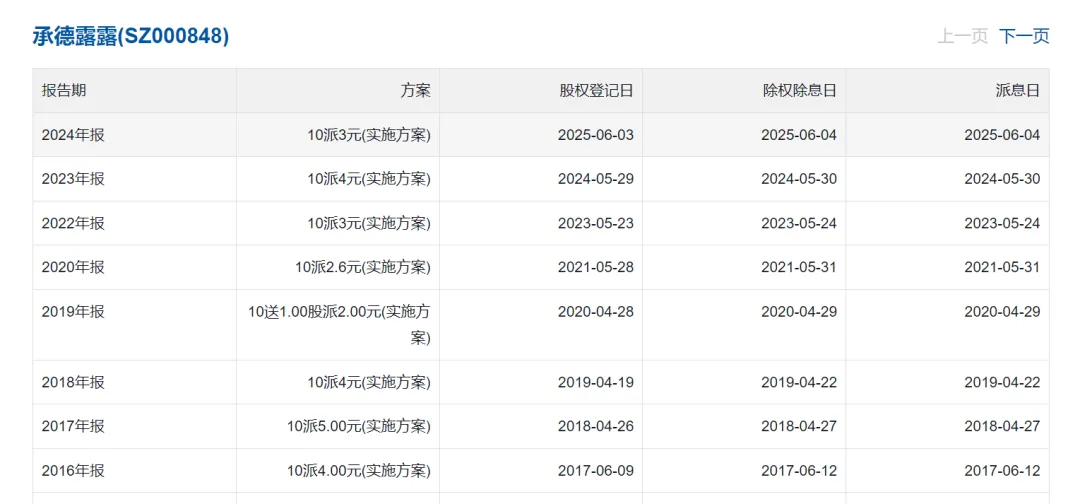
Task: Click record date 2025-06-03
Action: point(596,135)
